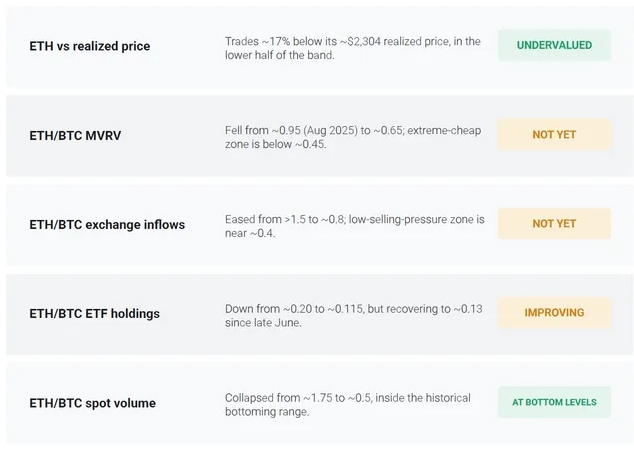Click the text about recovering since late June
The width and height of the screenshot is (634, 451).
click(354, 316)
